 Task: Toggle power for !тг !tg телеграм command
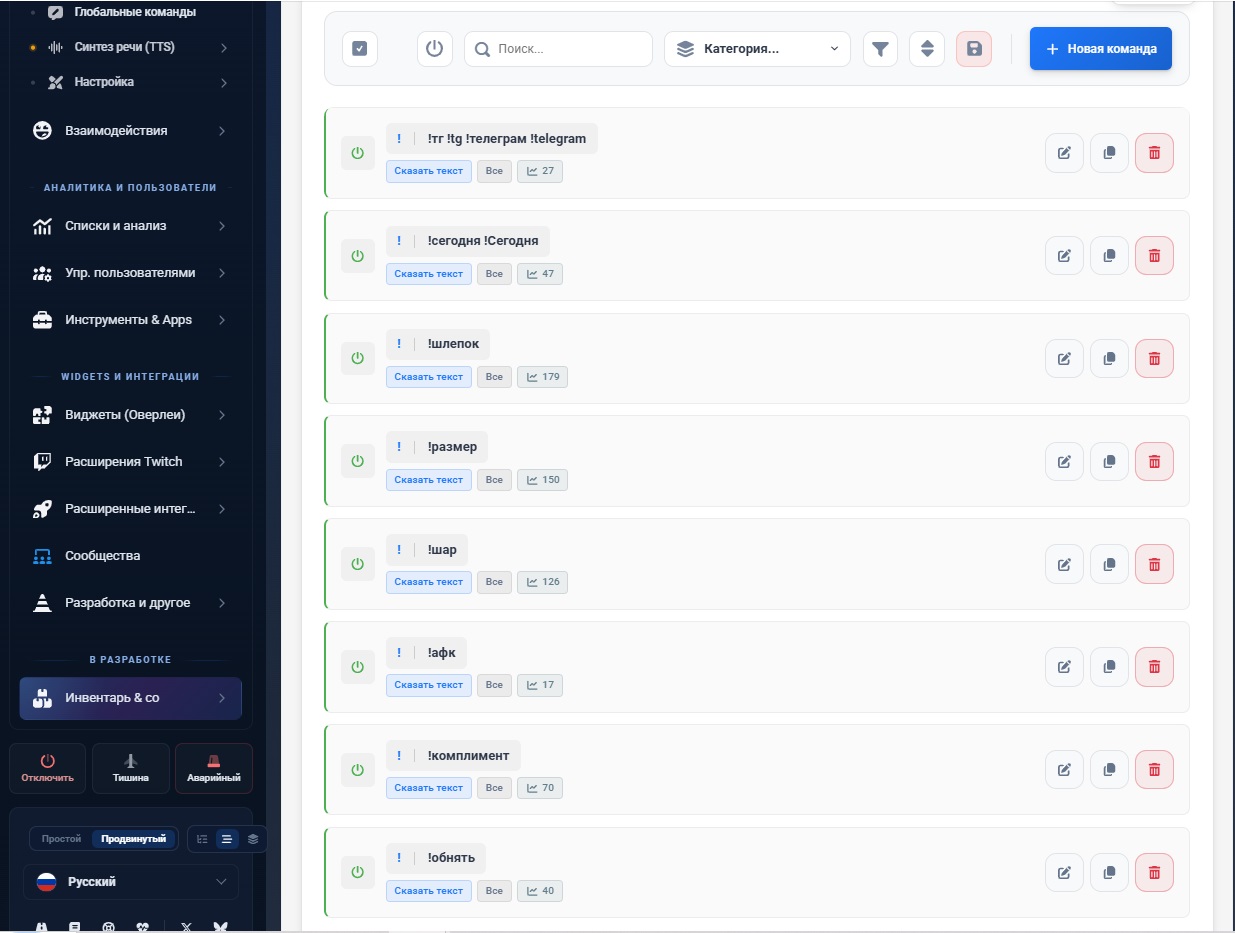pos(358,153)
